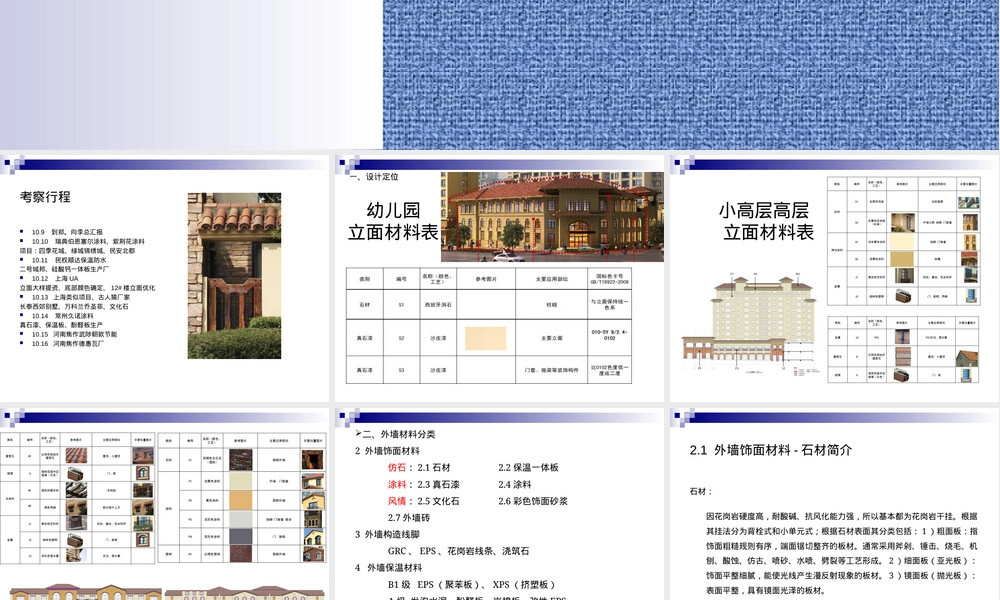Viewport: 1000px width, 600px height.
Task: Select the 柱础 table cell
Action: [x=551, y=305]
